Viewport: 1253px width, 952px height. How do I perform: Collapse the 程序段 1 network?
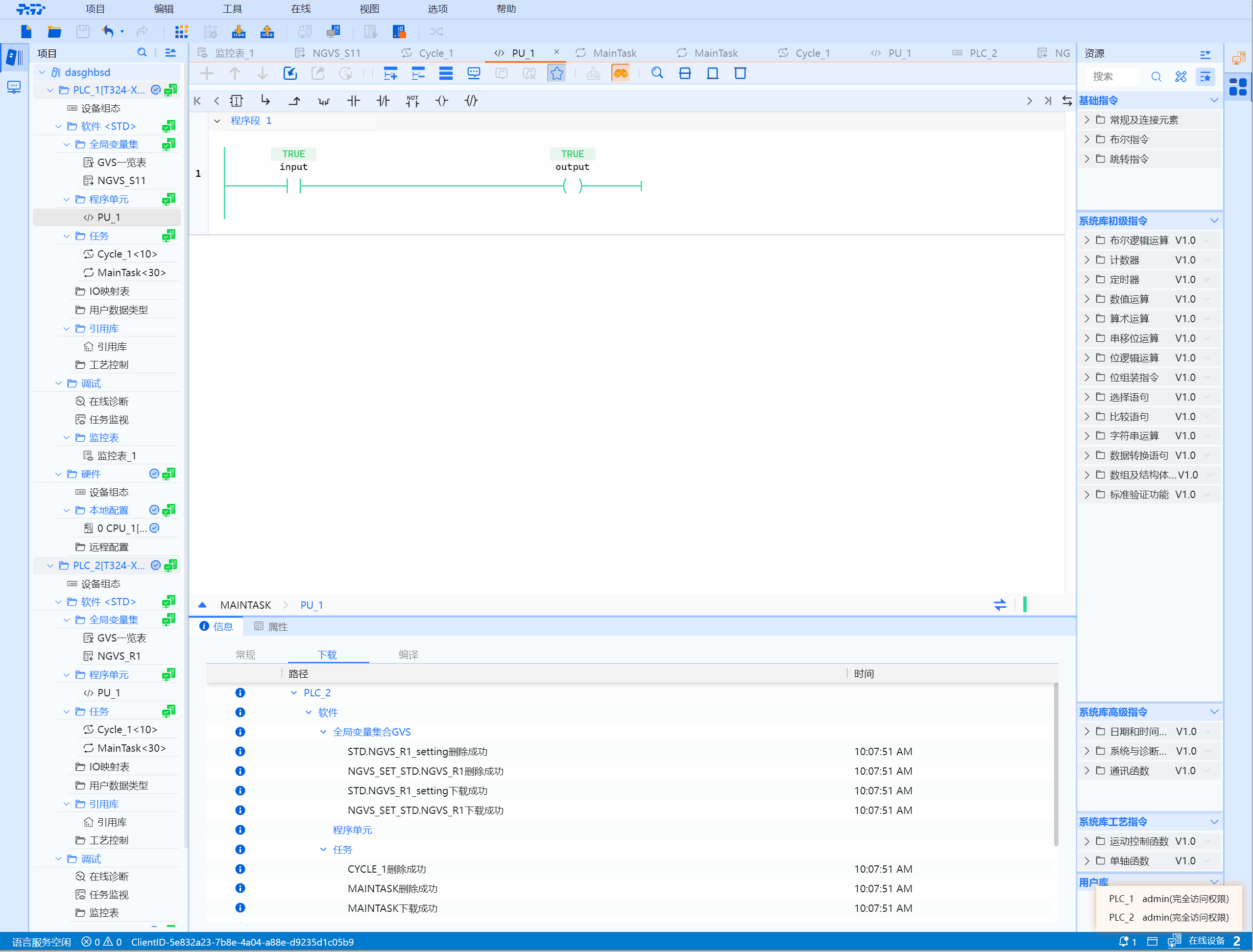[217, 120]
